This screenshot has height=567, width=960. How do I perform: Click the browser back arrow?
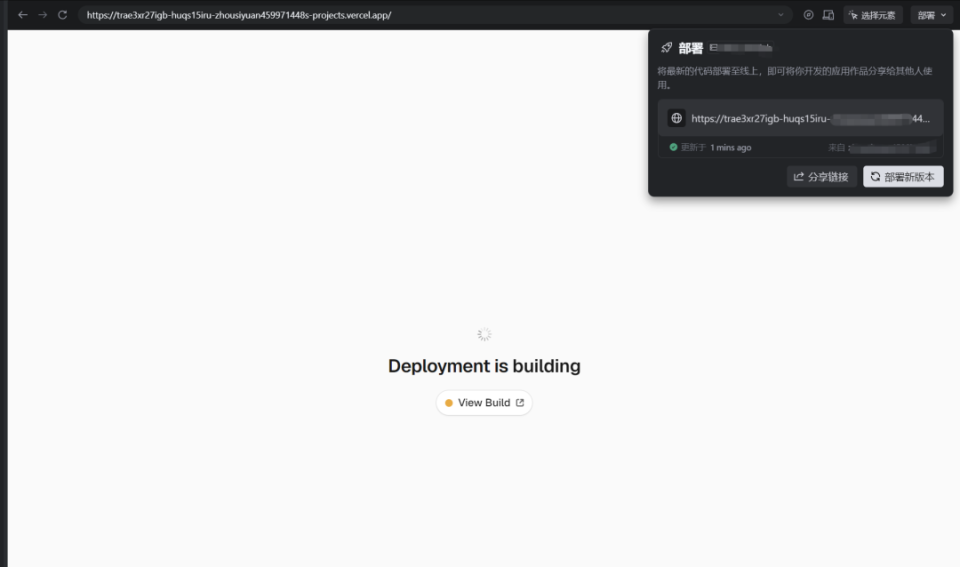[23, 15]
